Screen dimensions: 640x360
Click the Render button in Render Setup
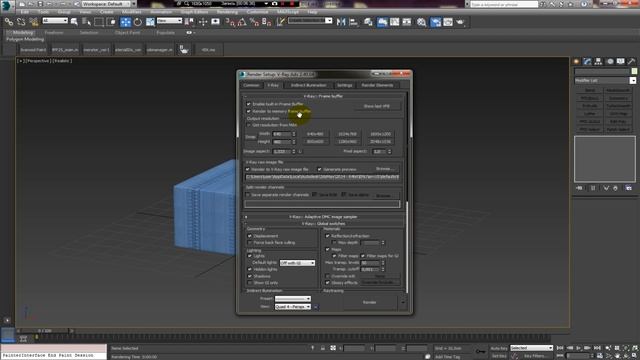[x=369, y=302]
